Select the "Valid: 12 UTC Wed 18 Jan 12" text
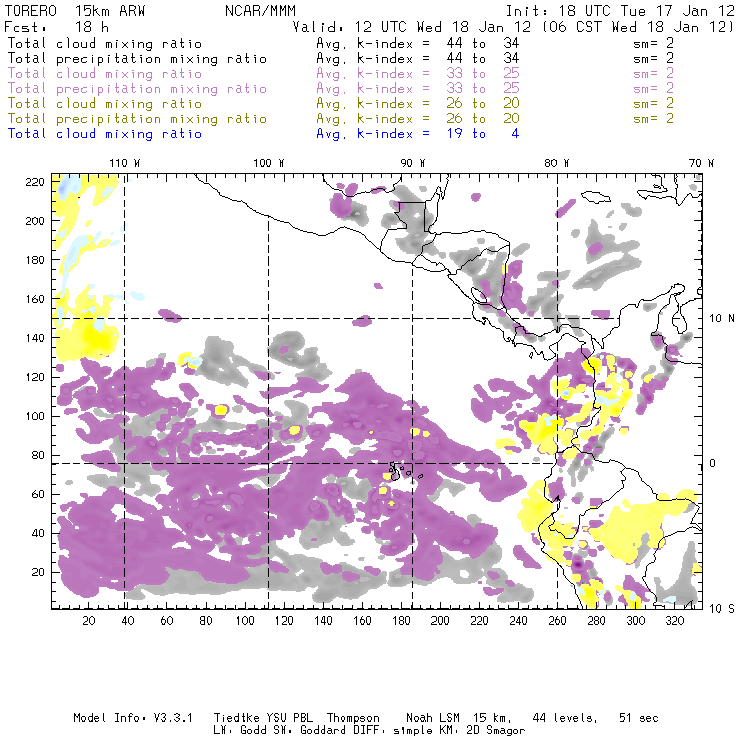 pyautogui.click(x=412, y=27)
